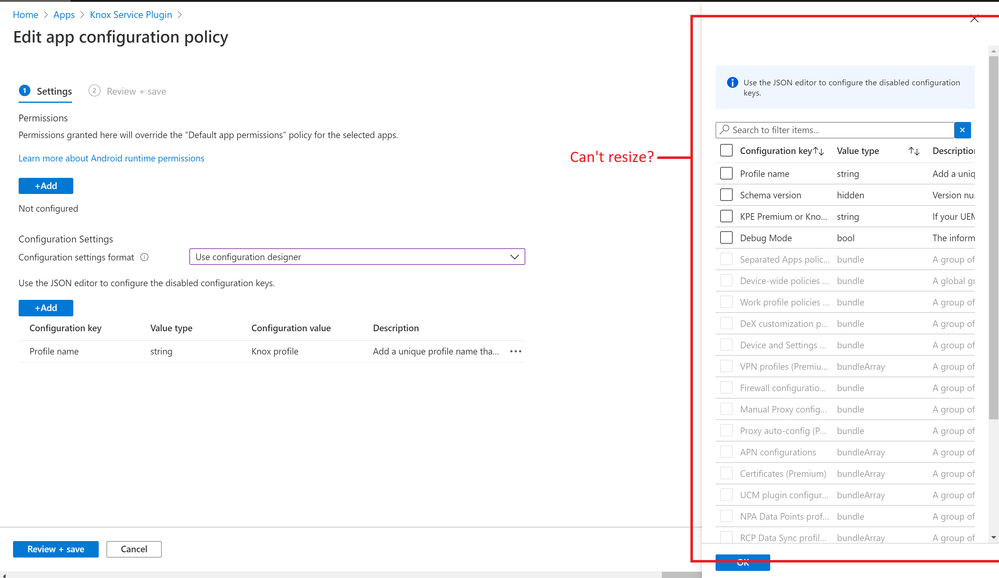
Task: Close the configuration keys side panel
Action: 974,19
